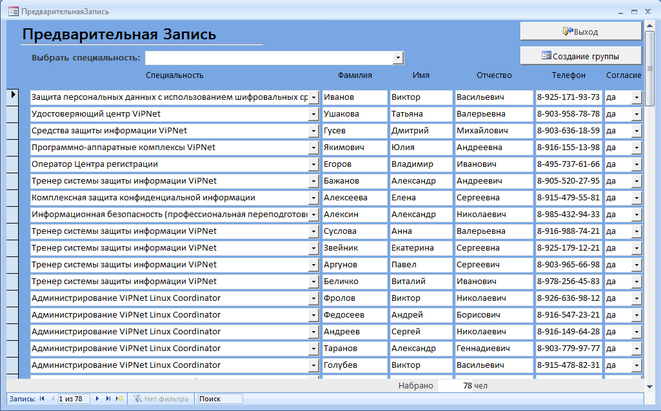Open specialty dropdown for Ушакова row
This screenshot has width=661, height=411.
click(x=313, y=115)
